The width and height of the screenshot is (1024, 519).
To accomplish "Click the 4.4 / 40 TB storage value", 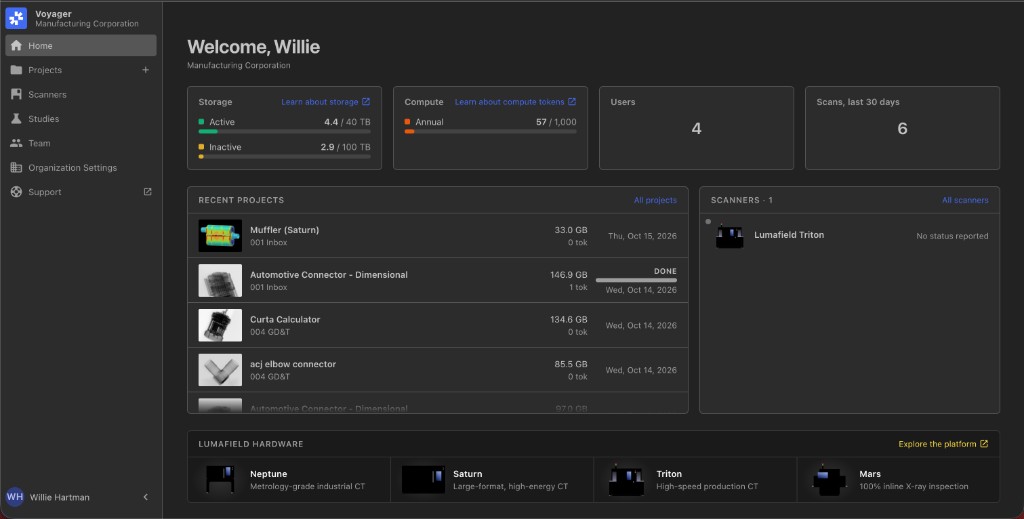I will (347, 122).
